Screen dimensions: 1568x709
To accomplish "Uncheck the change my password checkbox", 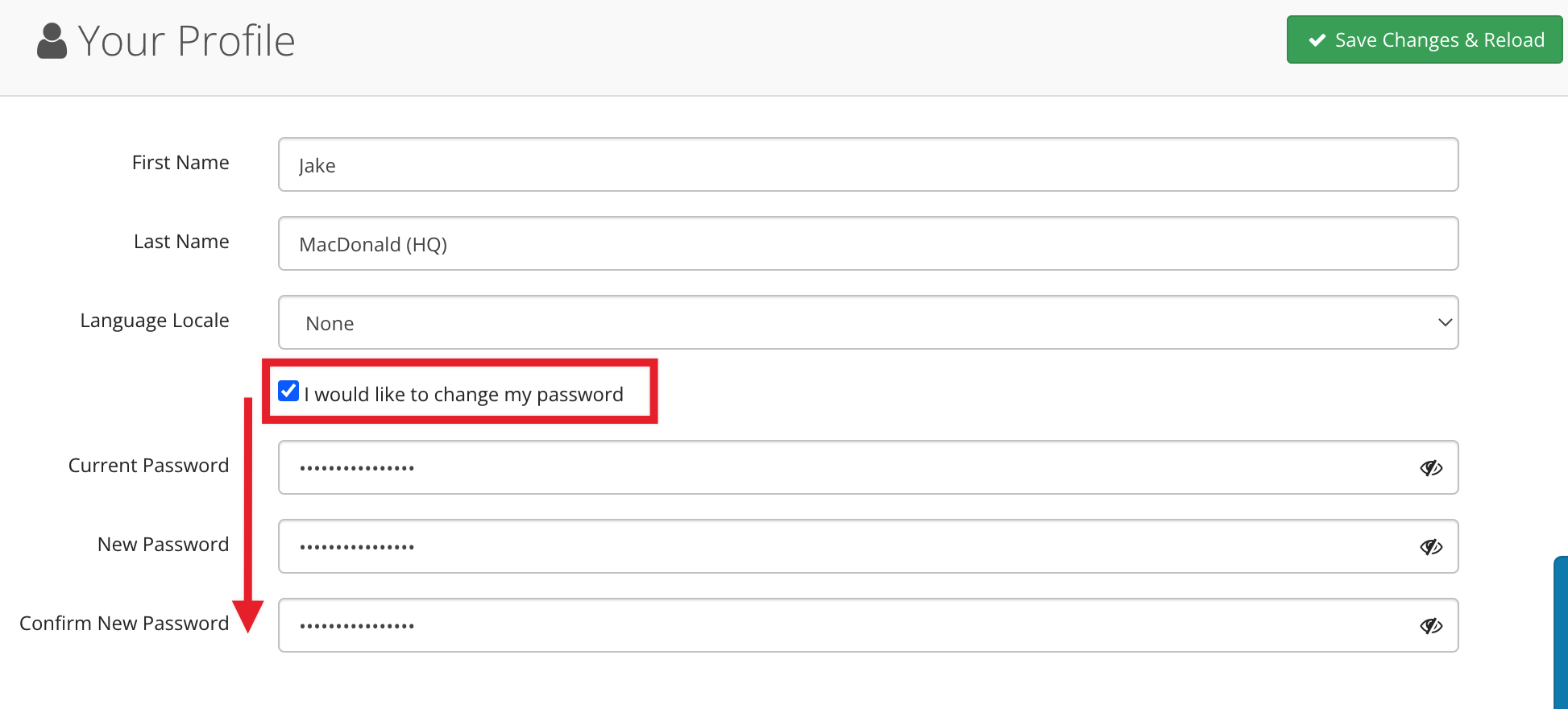I will click(288, 391).
